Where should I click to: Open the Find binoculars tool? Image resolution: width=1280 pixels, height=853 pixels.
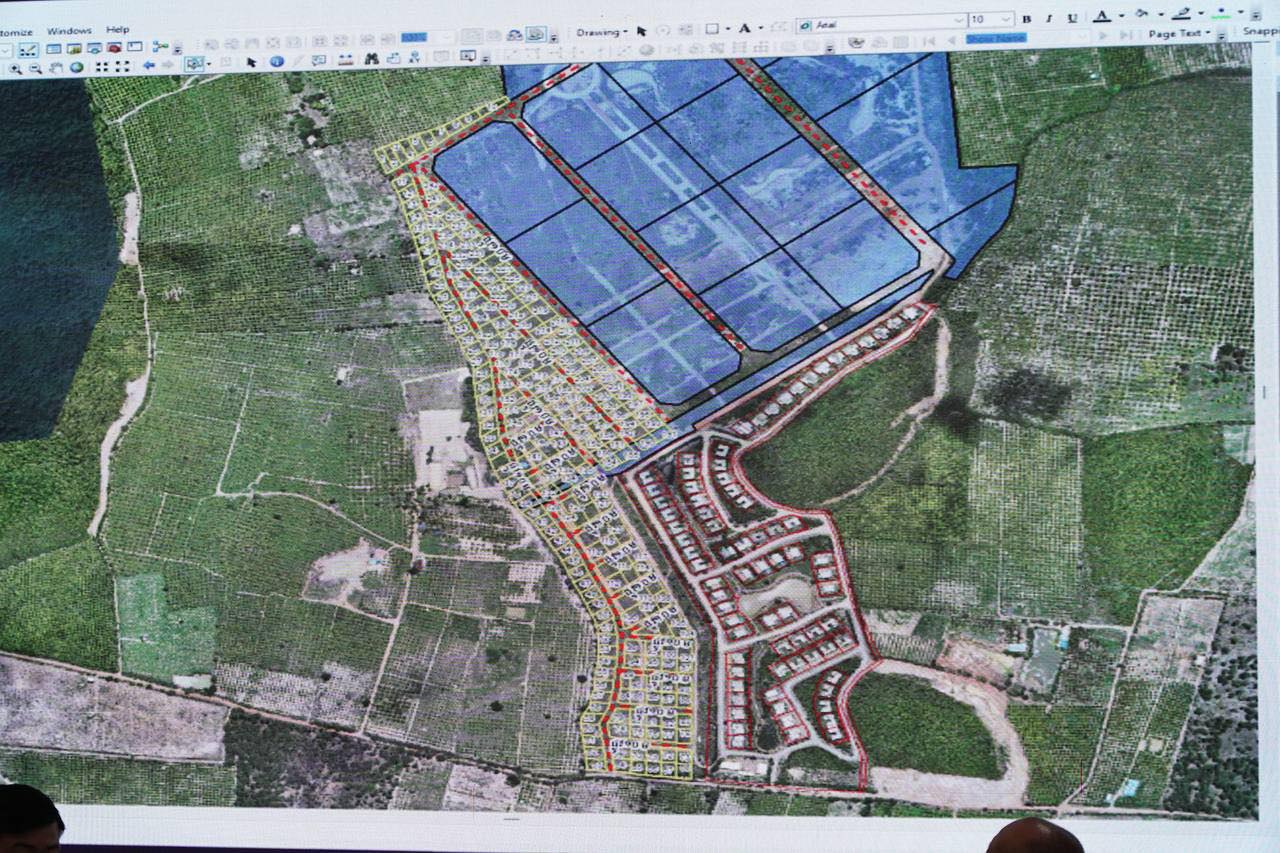click(371, 59)
